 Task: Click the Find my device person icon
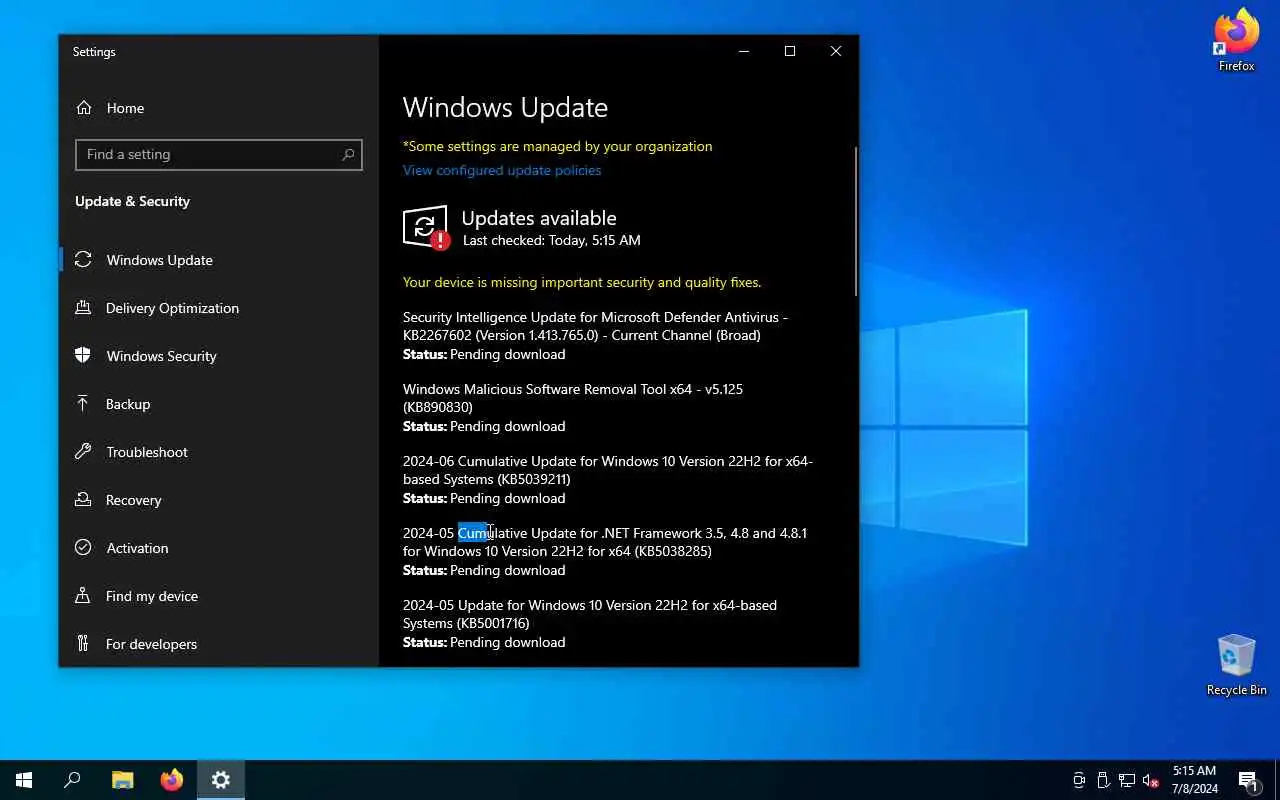(x=84, y=596)
